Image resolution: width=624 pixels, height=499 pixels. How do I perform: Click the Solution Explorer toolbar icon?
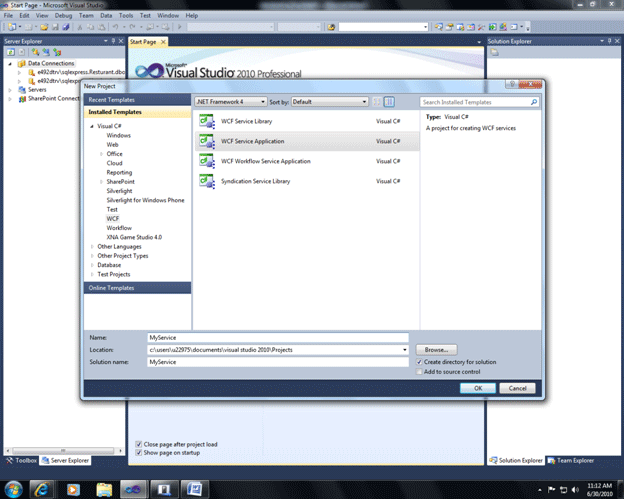pyautogui.click(x=439, y=27)
